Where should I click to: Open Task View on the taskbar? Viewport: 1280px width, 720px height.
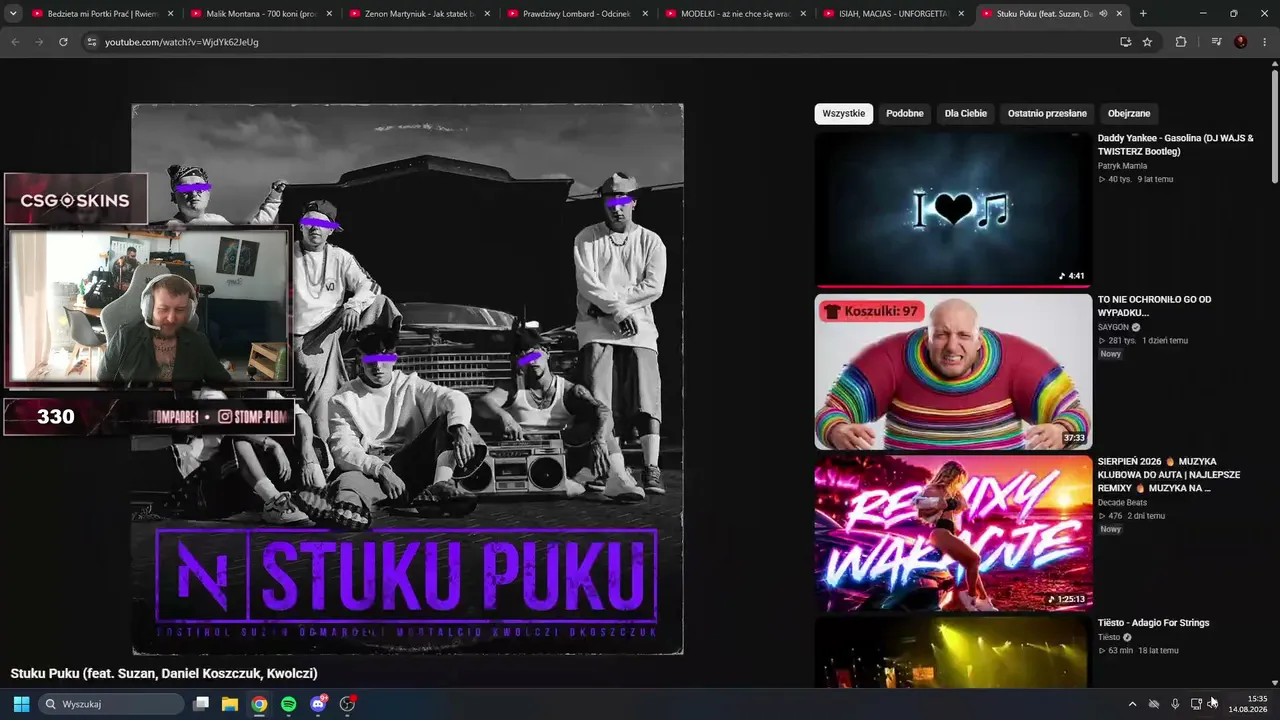[x=201, y=704]
